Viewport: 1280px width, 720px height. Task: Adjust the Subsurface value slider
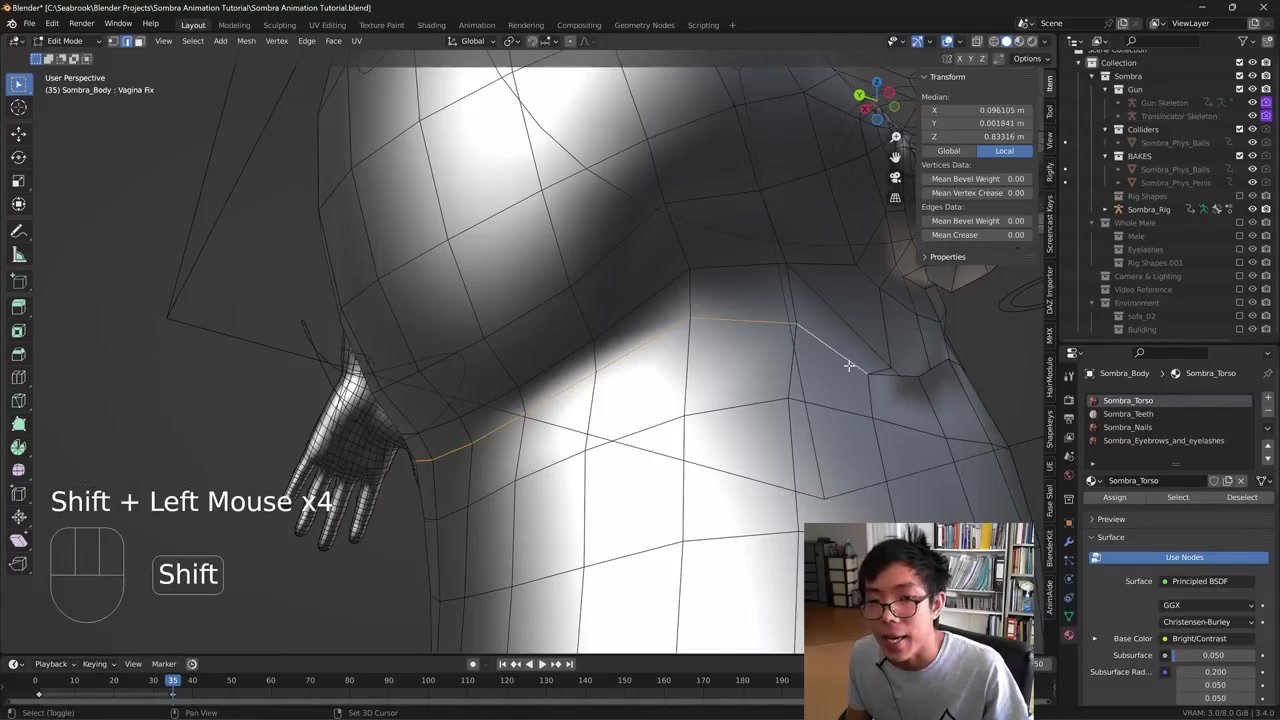[x=1212, y=655]
